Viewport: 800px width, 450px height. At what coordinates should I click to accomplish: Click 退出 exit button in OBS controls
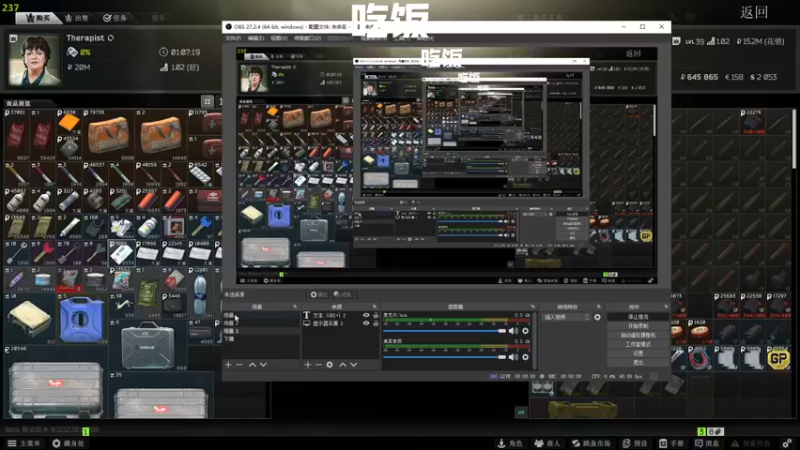tap(638, 362)
